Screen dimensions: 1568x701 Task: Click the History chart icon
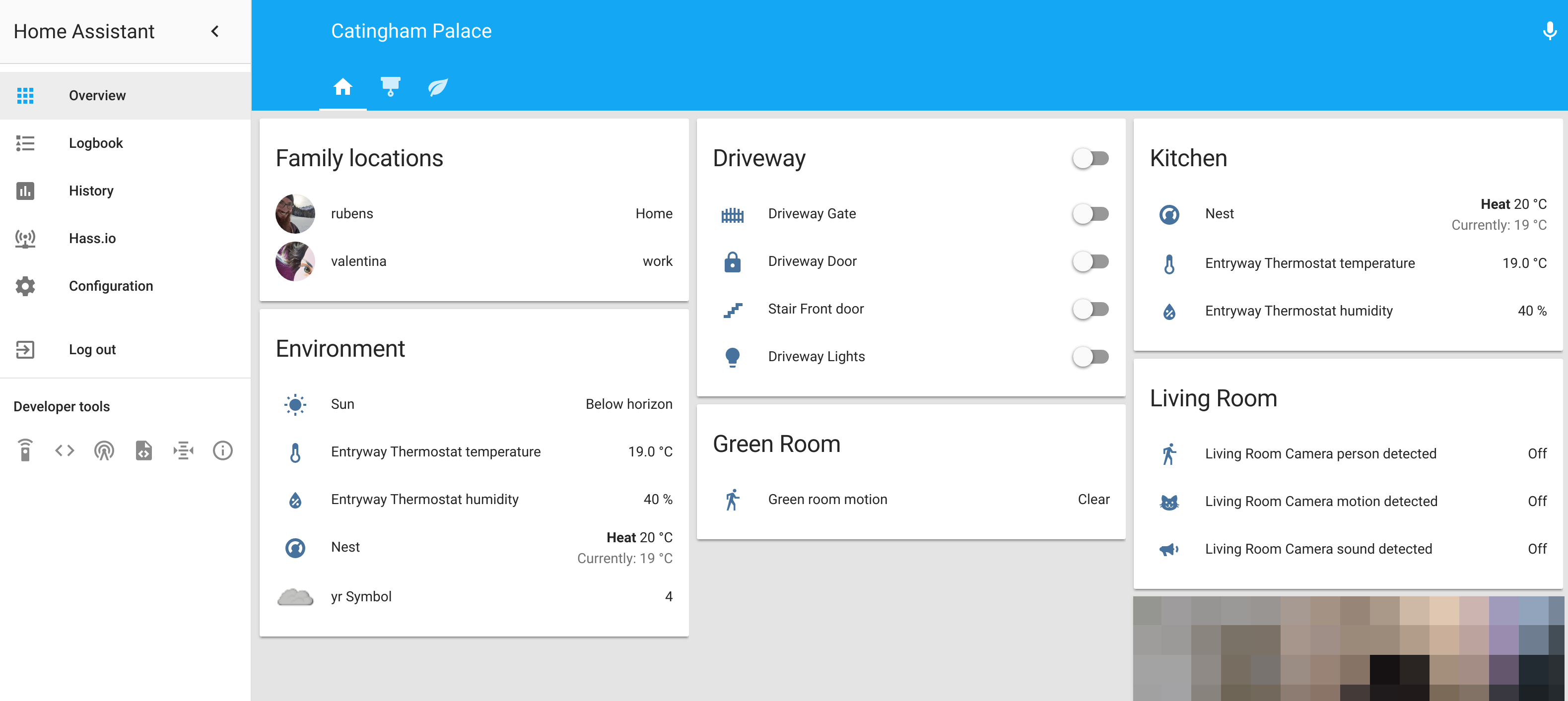pyautogui.click(x=25, y=191)
